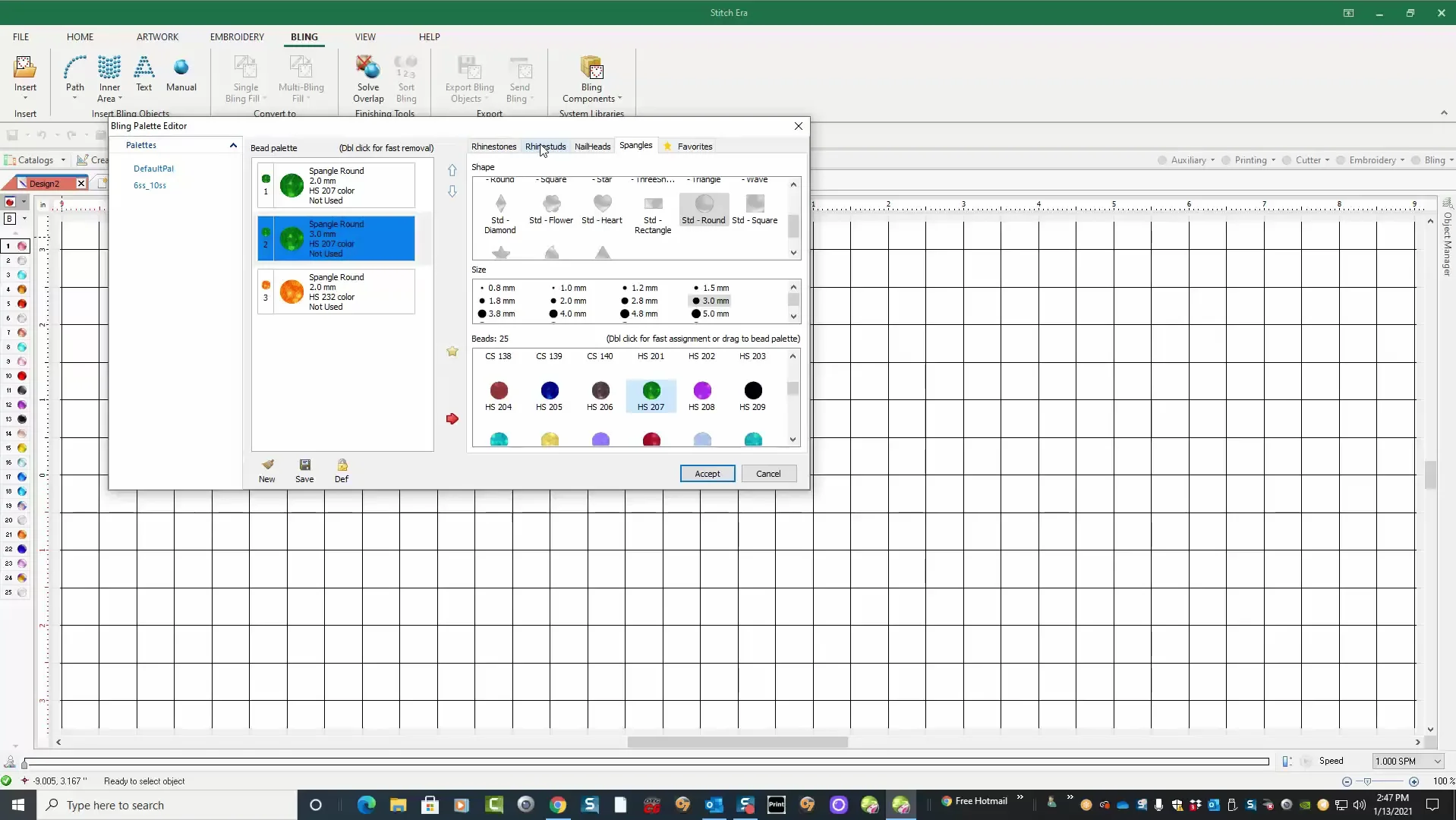Screen dimensions: 1456x820
Task: Open the EMBROIDERY ribbon tab
Action: (x=238, y=36)
